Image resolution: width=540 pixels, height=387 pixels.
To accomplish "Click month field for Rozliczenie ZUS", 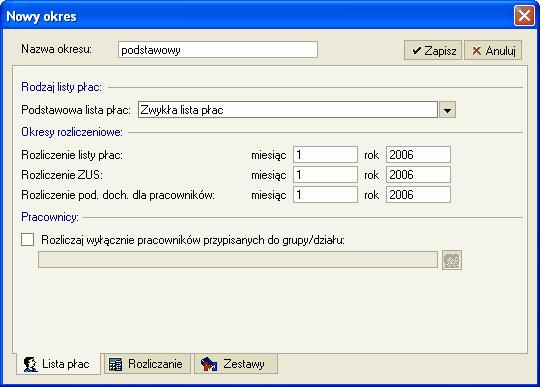I will coord(325,175).
